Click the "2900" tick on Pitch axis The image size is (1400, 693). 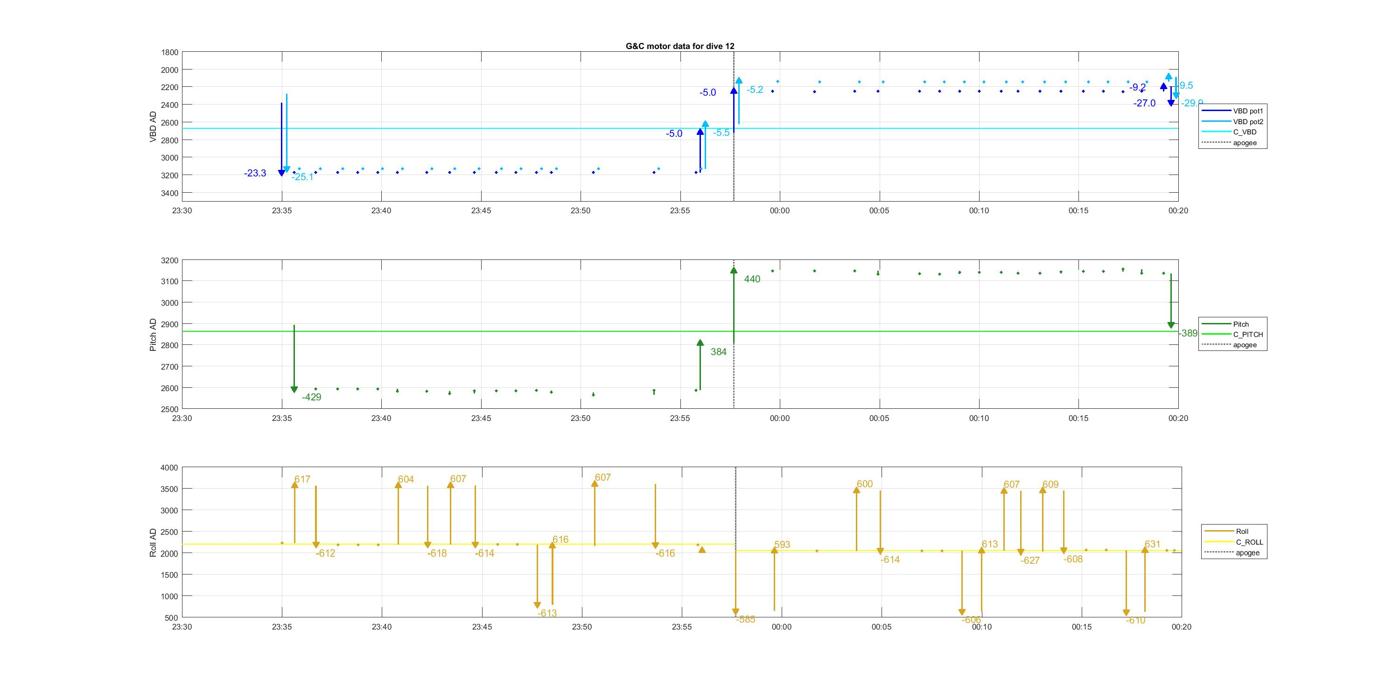(x=170, y=325)
